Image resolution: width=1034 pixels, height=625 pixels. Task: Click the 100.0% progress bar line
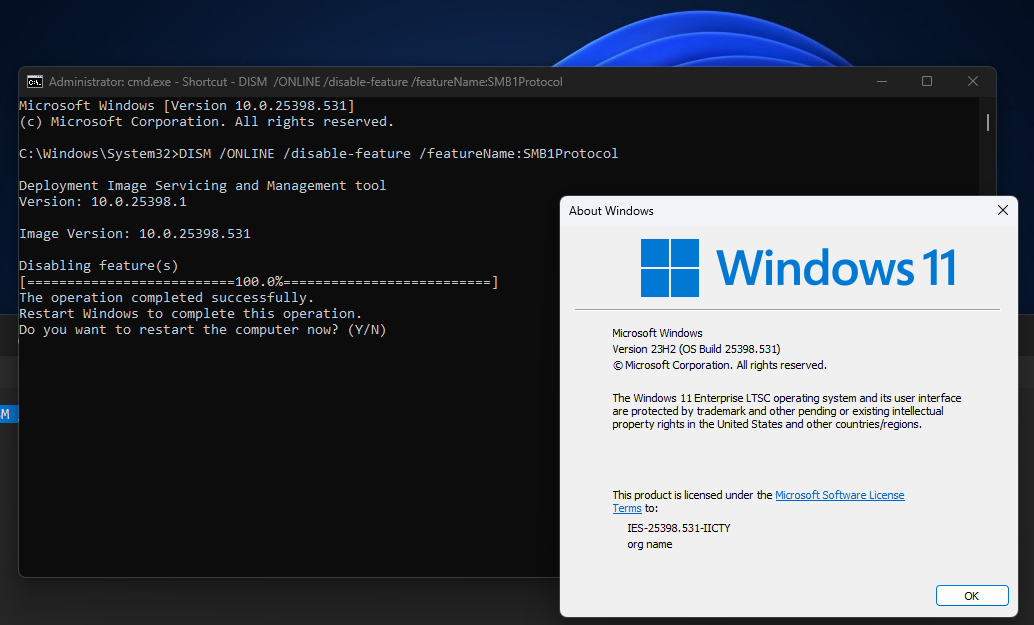(x=258, y=282)
